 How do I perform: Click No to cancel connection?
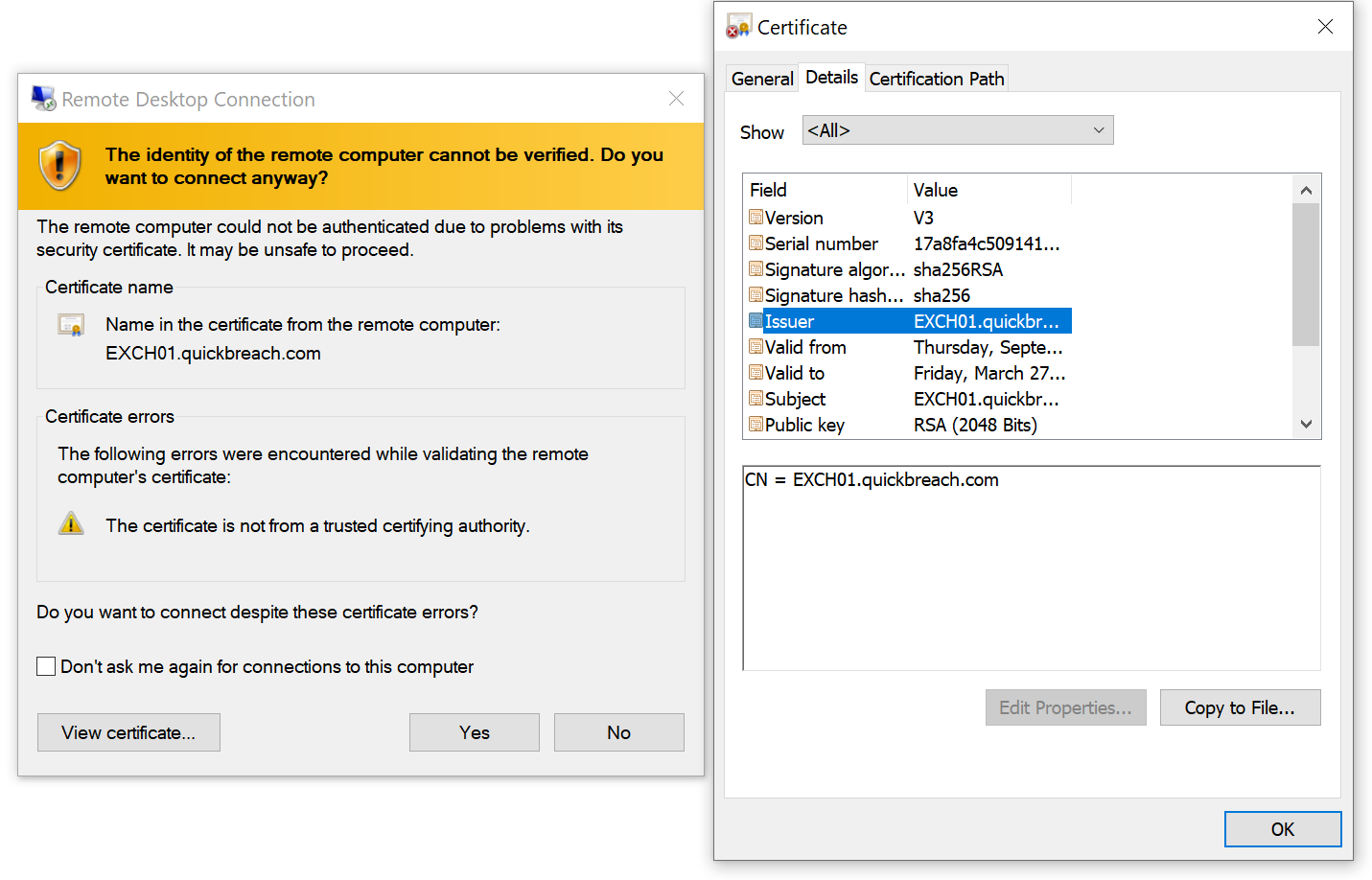pyautogui.click(x=619, y=732)
